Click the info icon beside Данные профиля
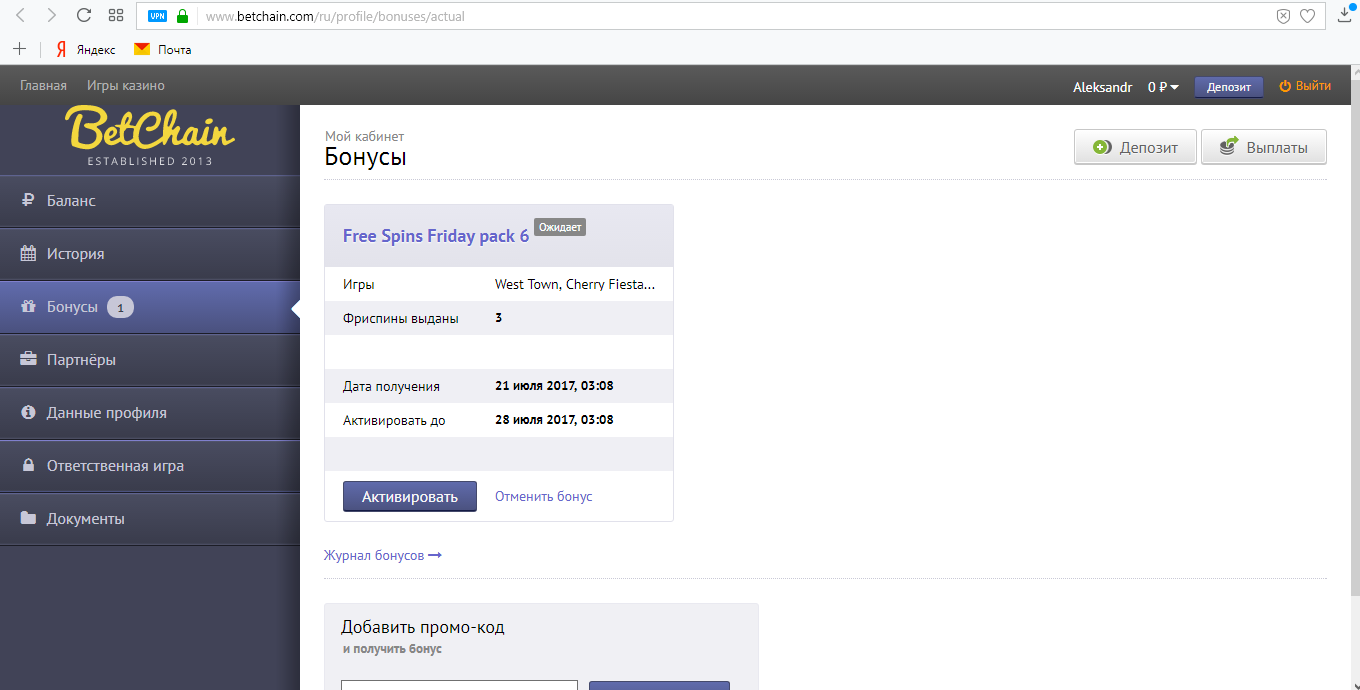Image resolution: width=1360 pixels, height=690 pixels. coord(28,413)
